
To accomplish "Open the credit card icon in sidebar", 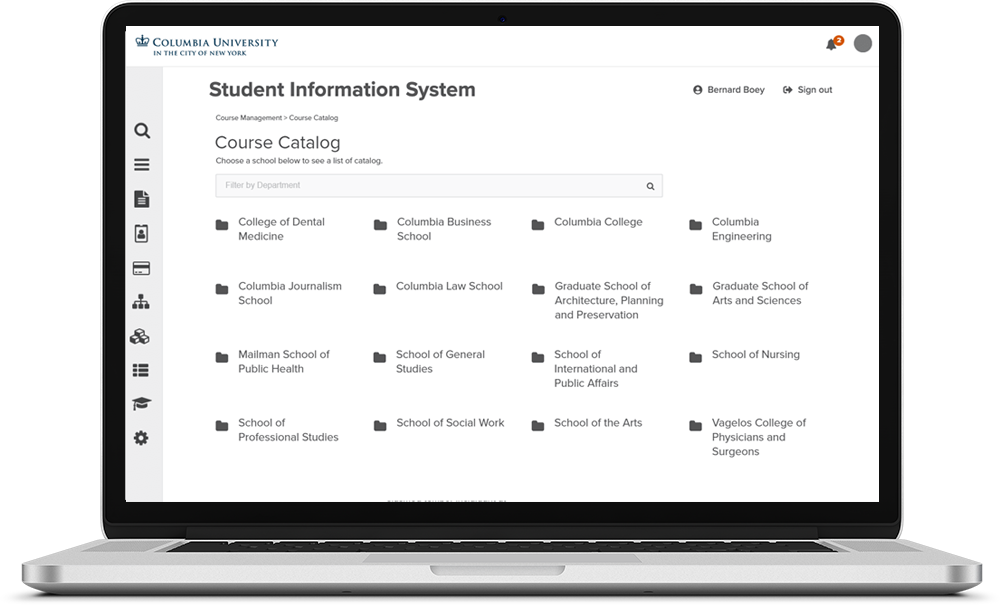I will pyautogui.click(x=142, y=268).
